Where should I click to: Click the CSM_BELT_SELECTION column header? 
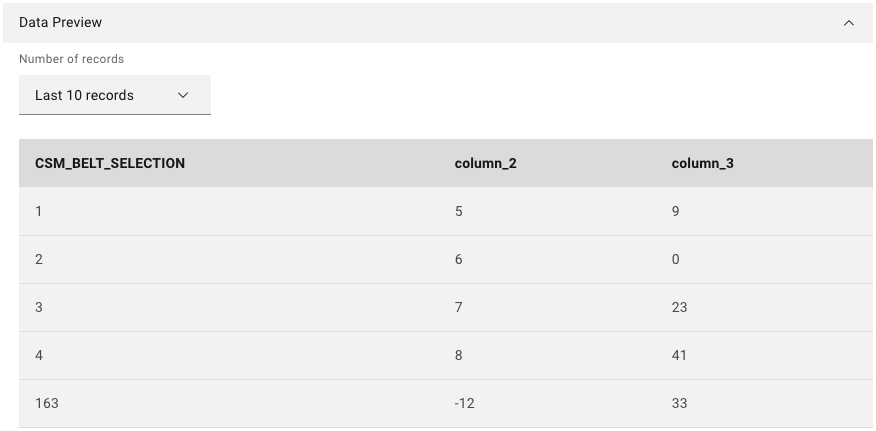110,163
